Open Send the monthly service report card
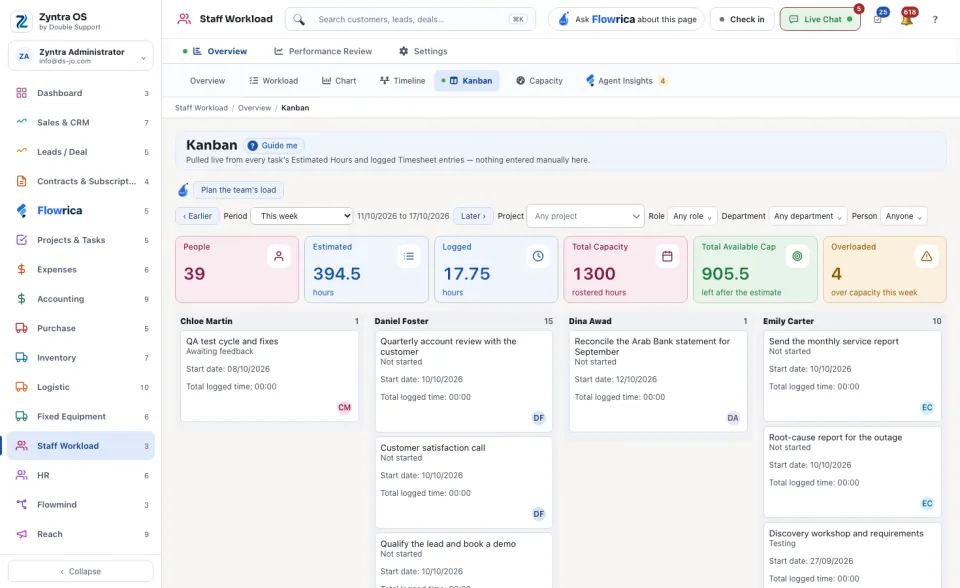 point(852,376)
